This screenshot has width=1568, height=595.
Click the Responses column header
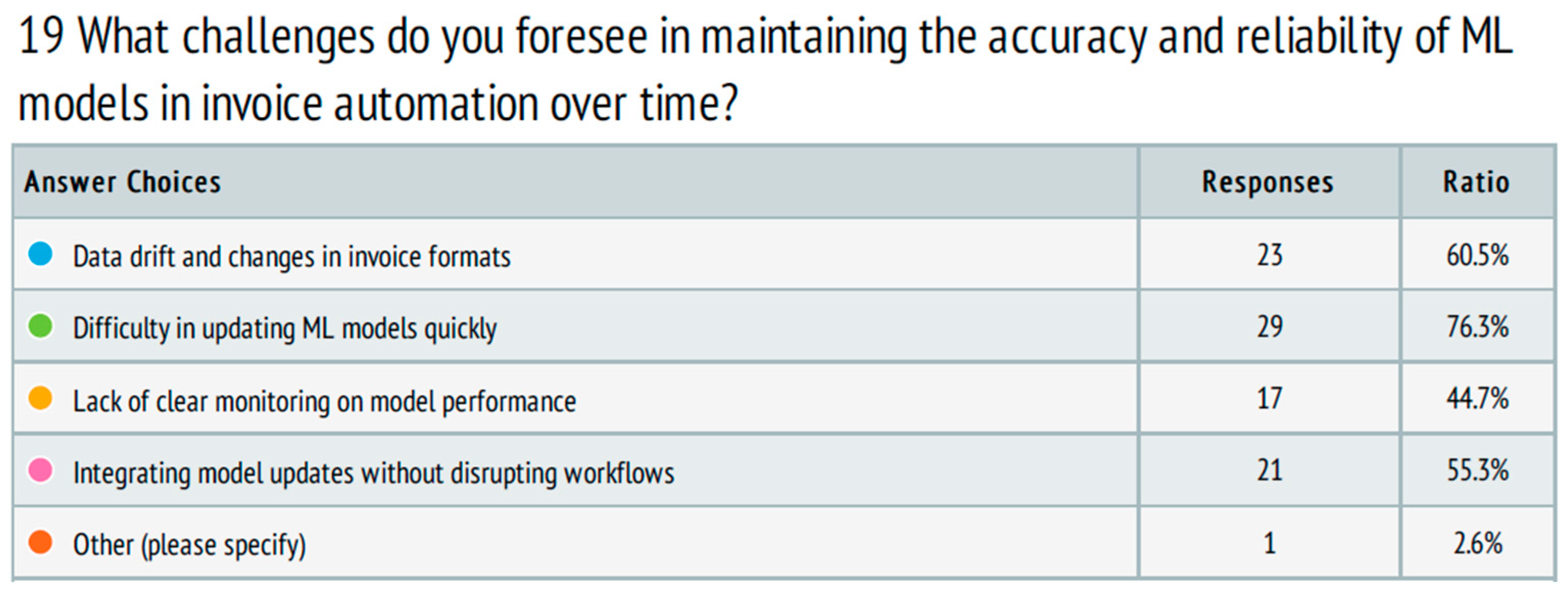point(1267,182)
